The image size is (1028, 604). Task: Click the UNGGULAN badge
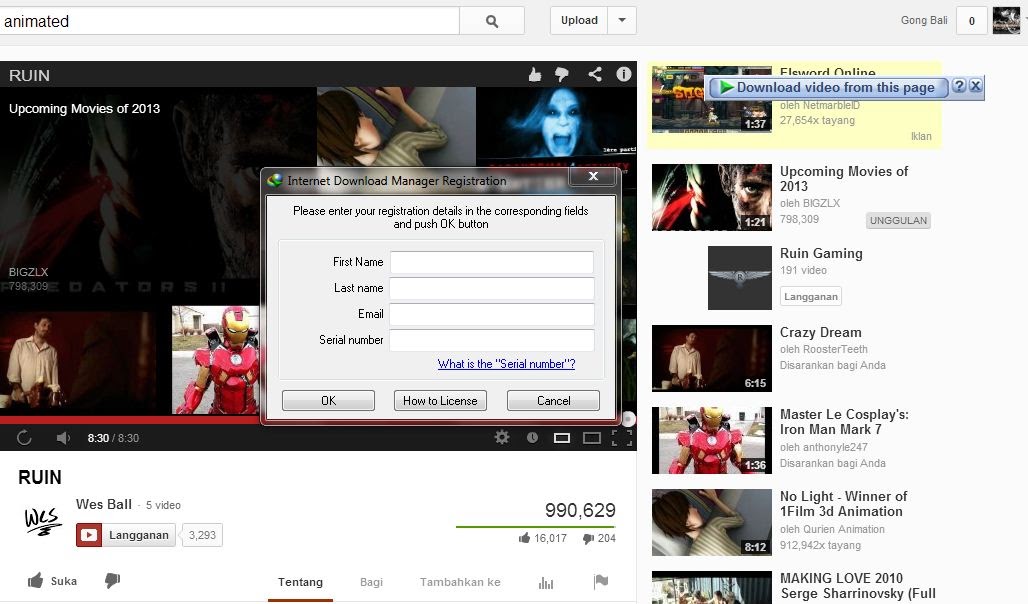[x=898, y=220]
